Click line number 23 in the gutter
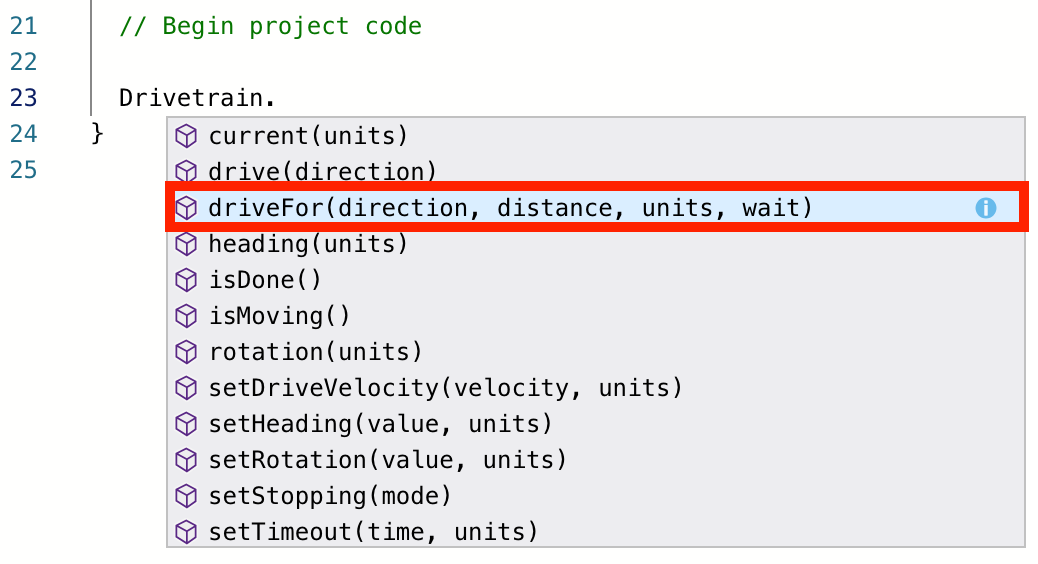Screen dimensions: 1038x564 tap(23, 98)
